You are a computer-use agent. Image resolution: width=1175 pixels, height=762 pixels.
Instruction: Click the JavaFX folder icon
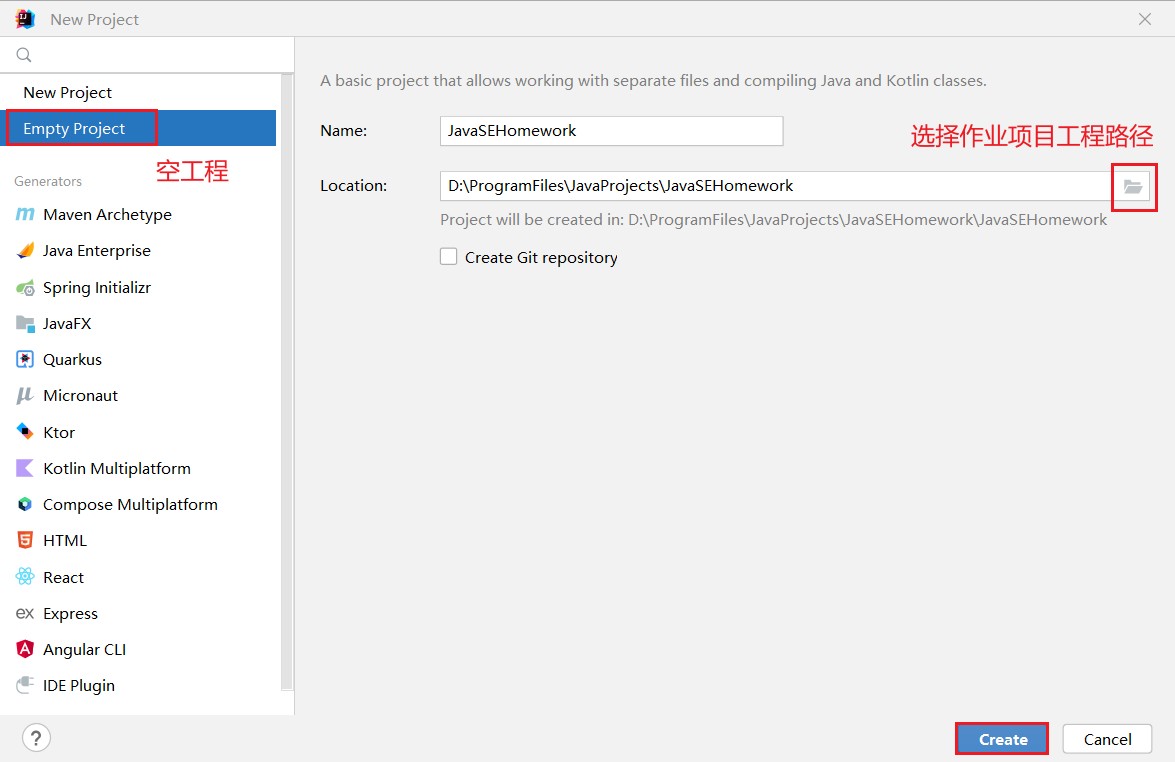25,324
